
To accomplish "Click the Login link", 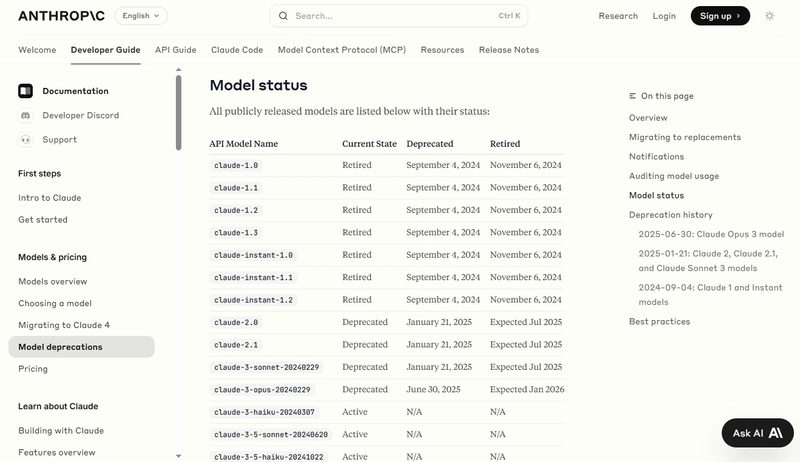I will point(664,16).
